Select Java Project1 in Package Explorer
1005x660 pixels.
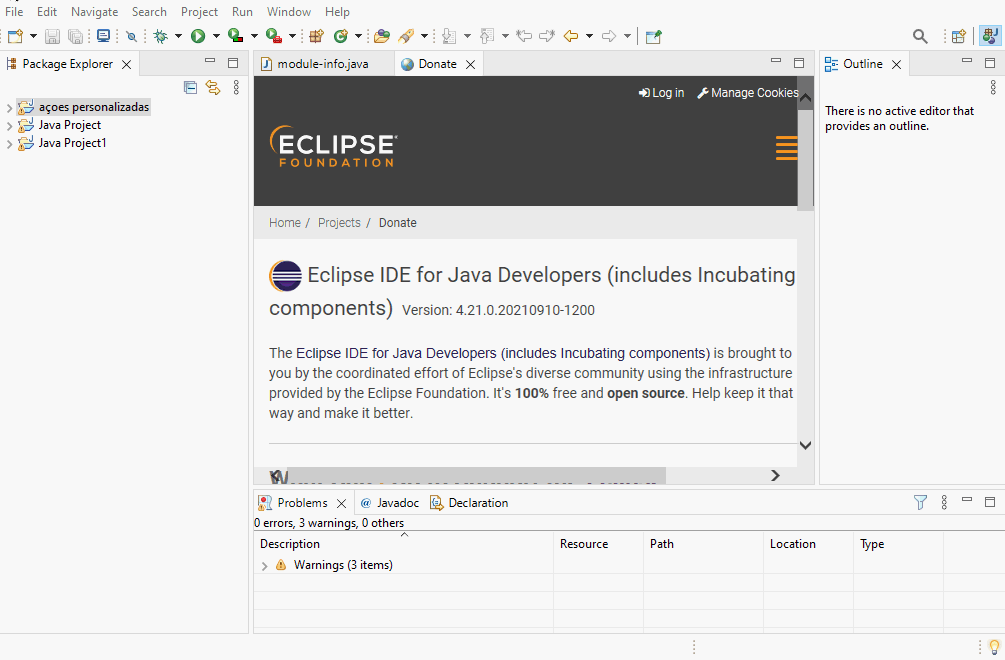72,143
